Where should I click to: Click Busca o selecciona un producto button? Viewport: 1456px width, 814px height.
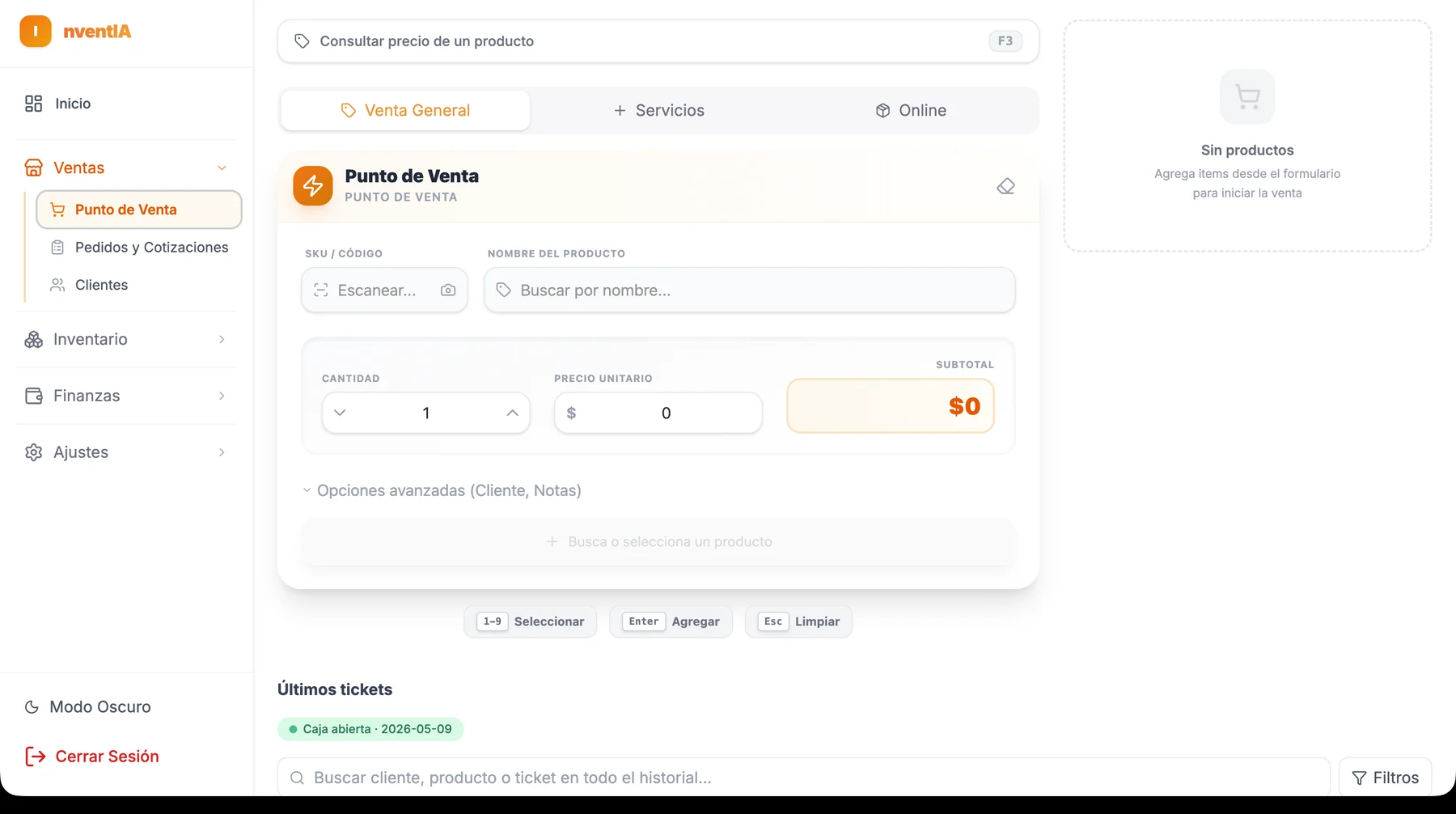(658, 542)
